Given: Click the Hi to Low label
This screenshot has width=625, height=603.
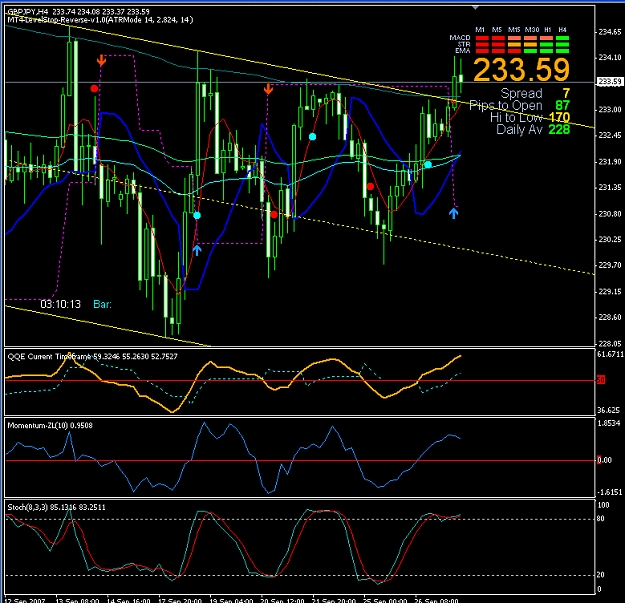Looking at the screenshot, I should coord(516,117).
